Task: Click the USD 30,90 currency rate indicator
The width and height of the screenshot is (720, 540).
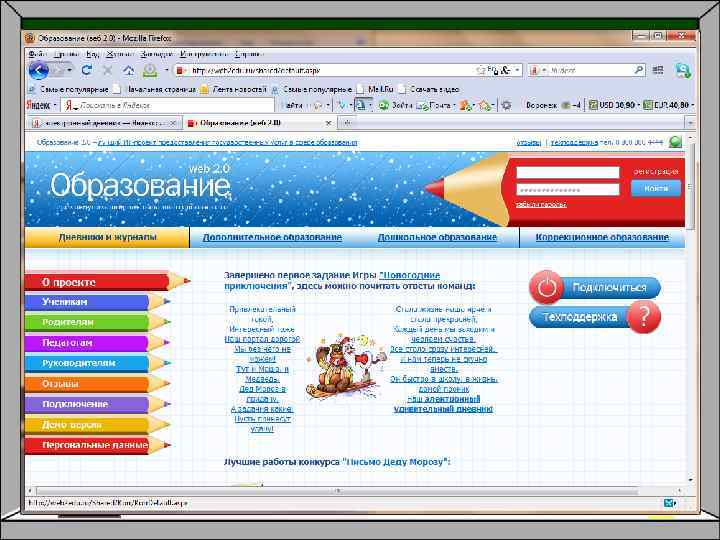Action: [x=613, y=105]
